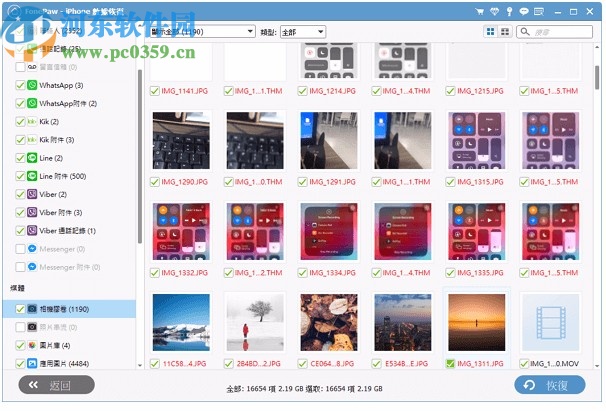Screen dimensions: 606x411
Task: Open the purple control center IMG_1315.JPG thumbnail
Action: pyautogui.click(x=477, y=141)
